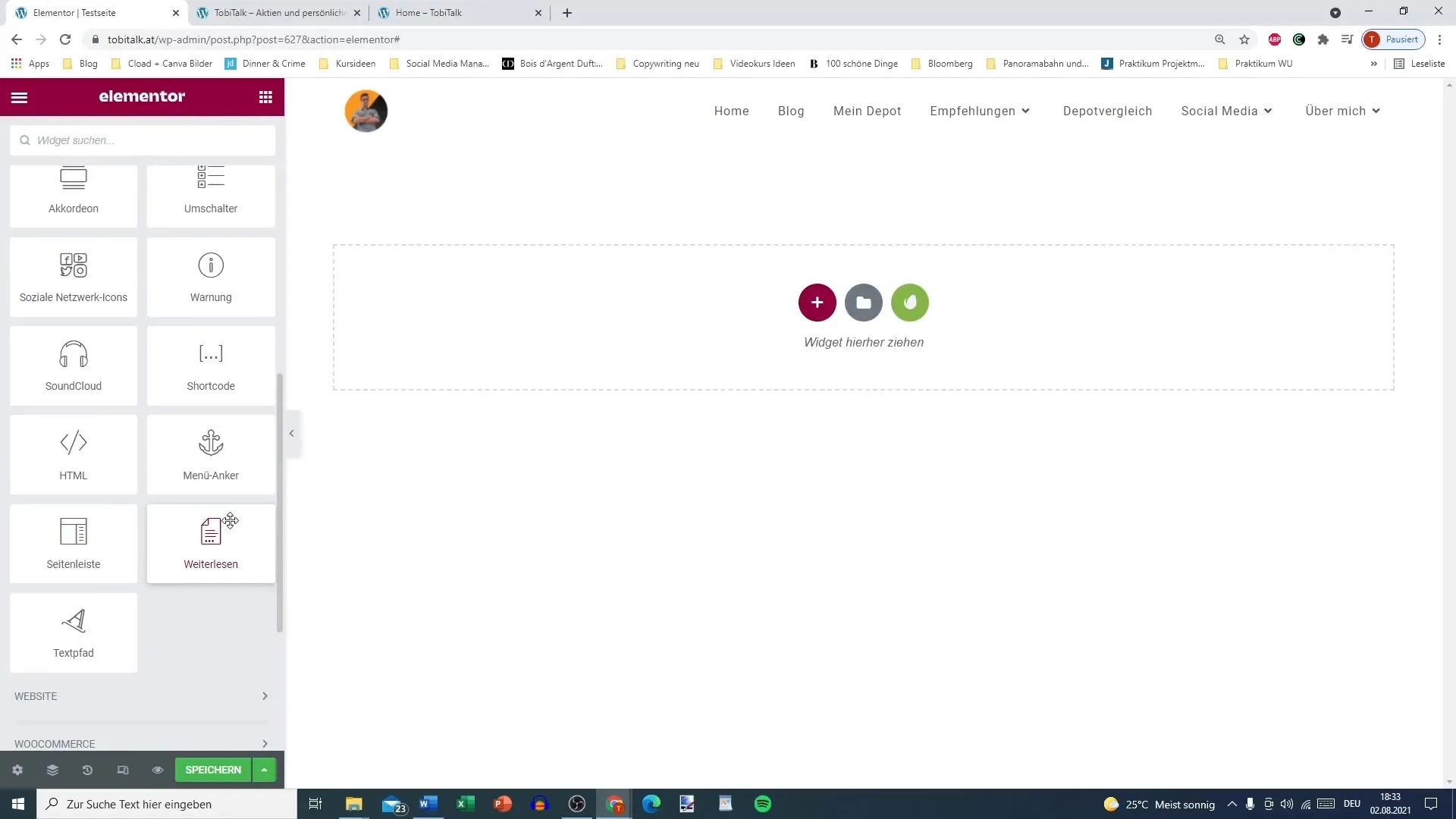Open Mein Depot menu item
1456x819 pixels.
[x=867, y=111]
